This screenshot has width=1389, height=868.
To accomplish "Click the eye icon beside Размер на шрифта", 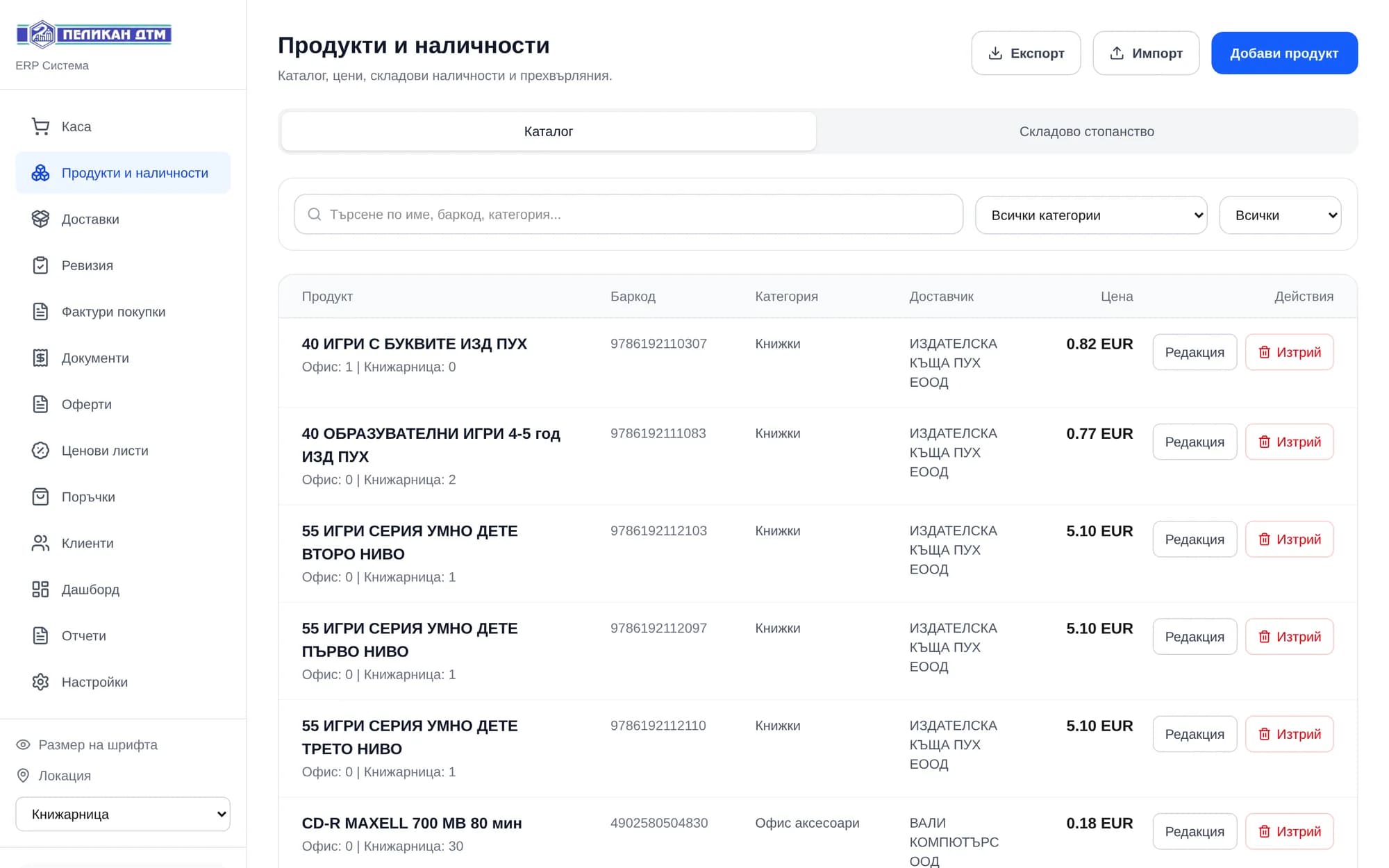I will [23, 744].
